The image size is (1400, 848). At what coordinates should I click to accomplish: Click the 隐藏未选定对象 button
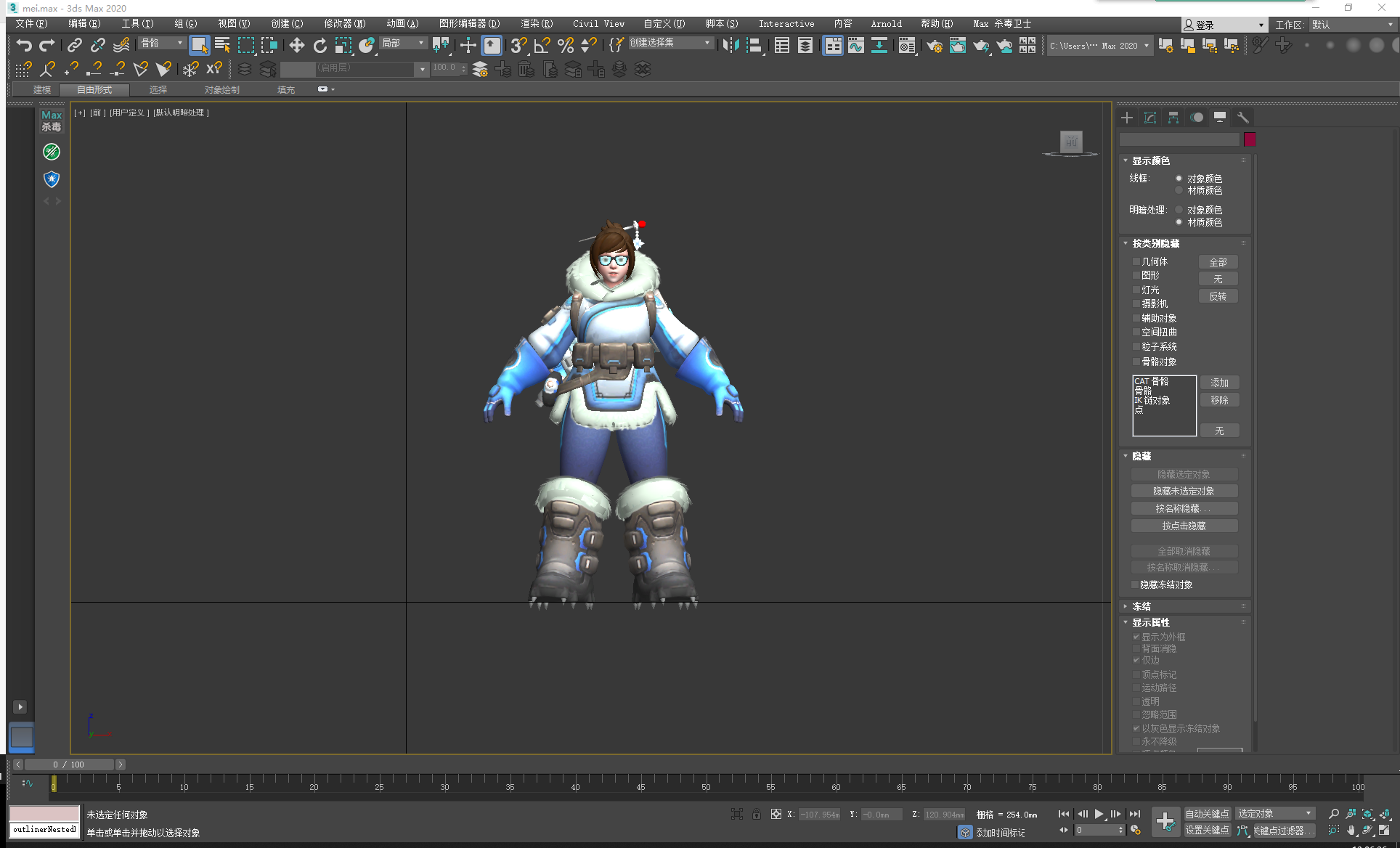(1184, 492)
